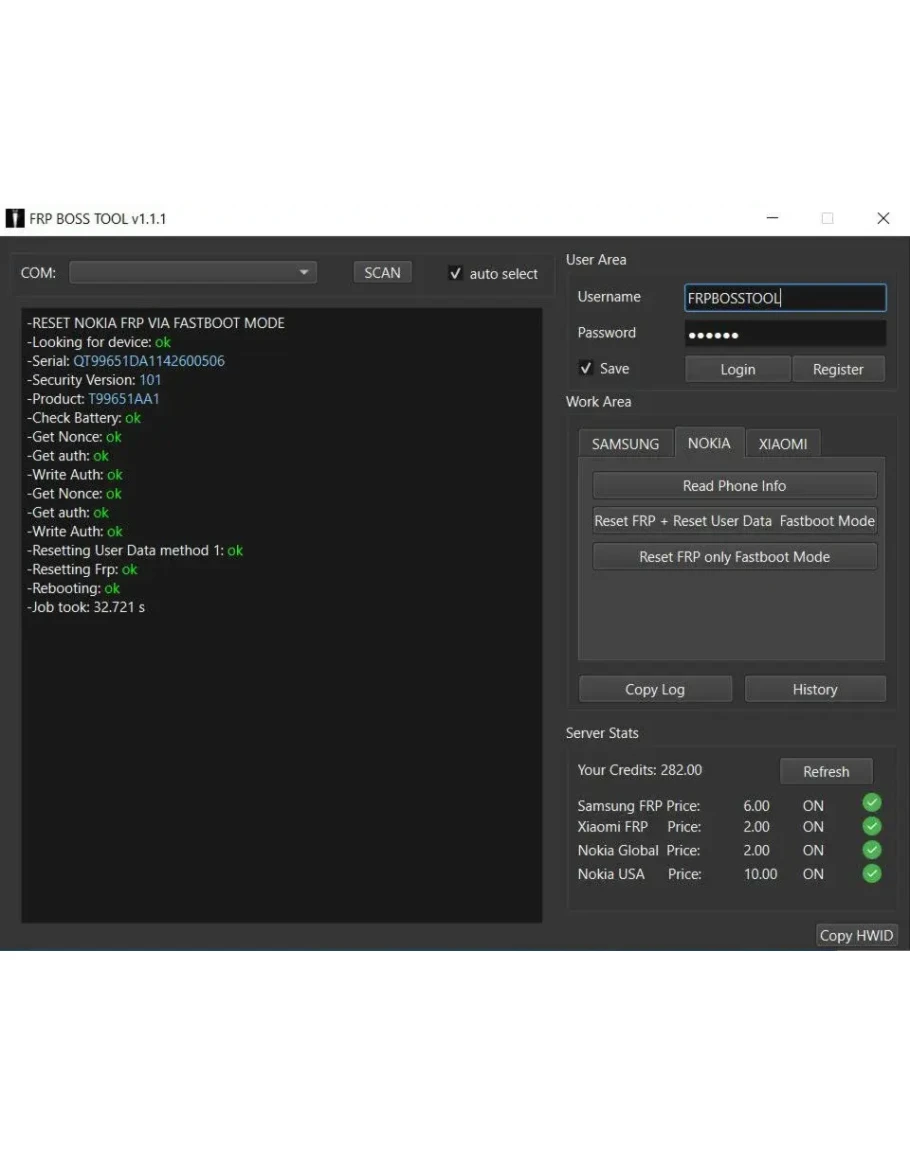This screenshot has width=910, height=1155.
Task: Switch to the XIAOMI tab
Action: (782, 444)
